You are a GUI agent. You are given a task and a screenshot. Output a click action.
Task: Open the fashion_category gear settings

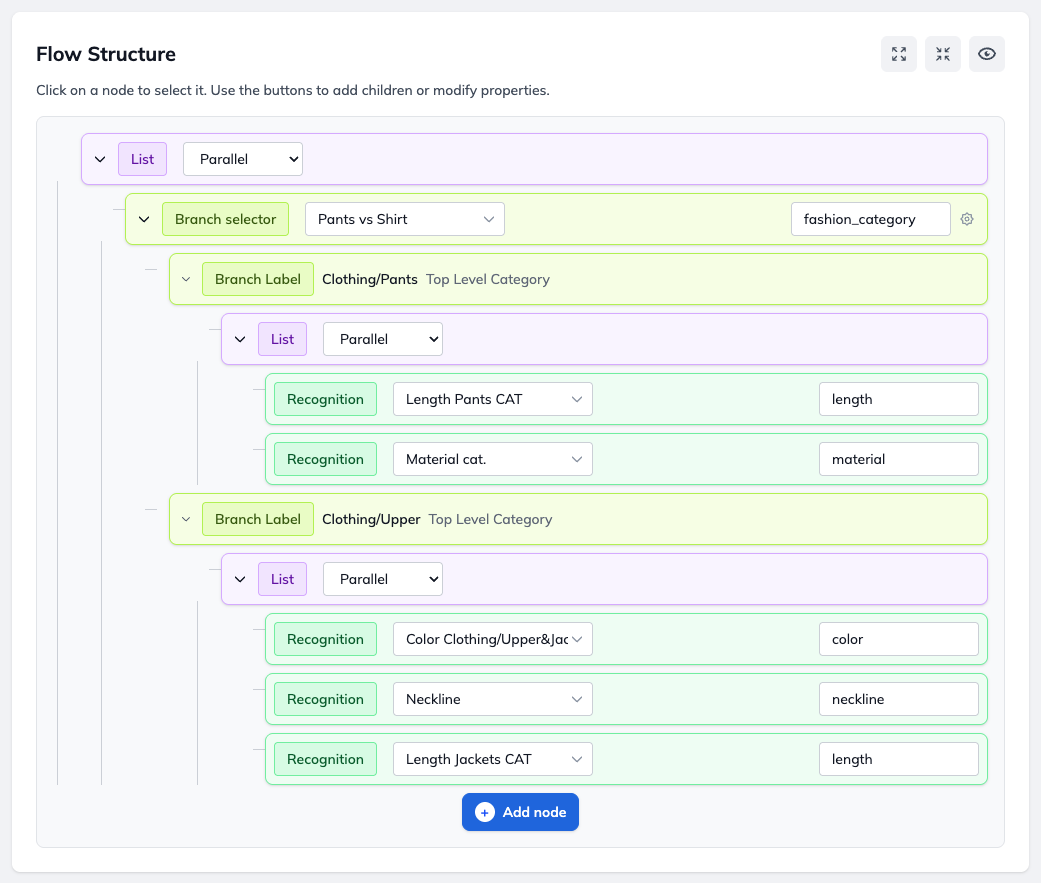tap(966, 219)
